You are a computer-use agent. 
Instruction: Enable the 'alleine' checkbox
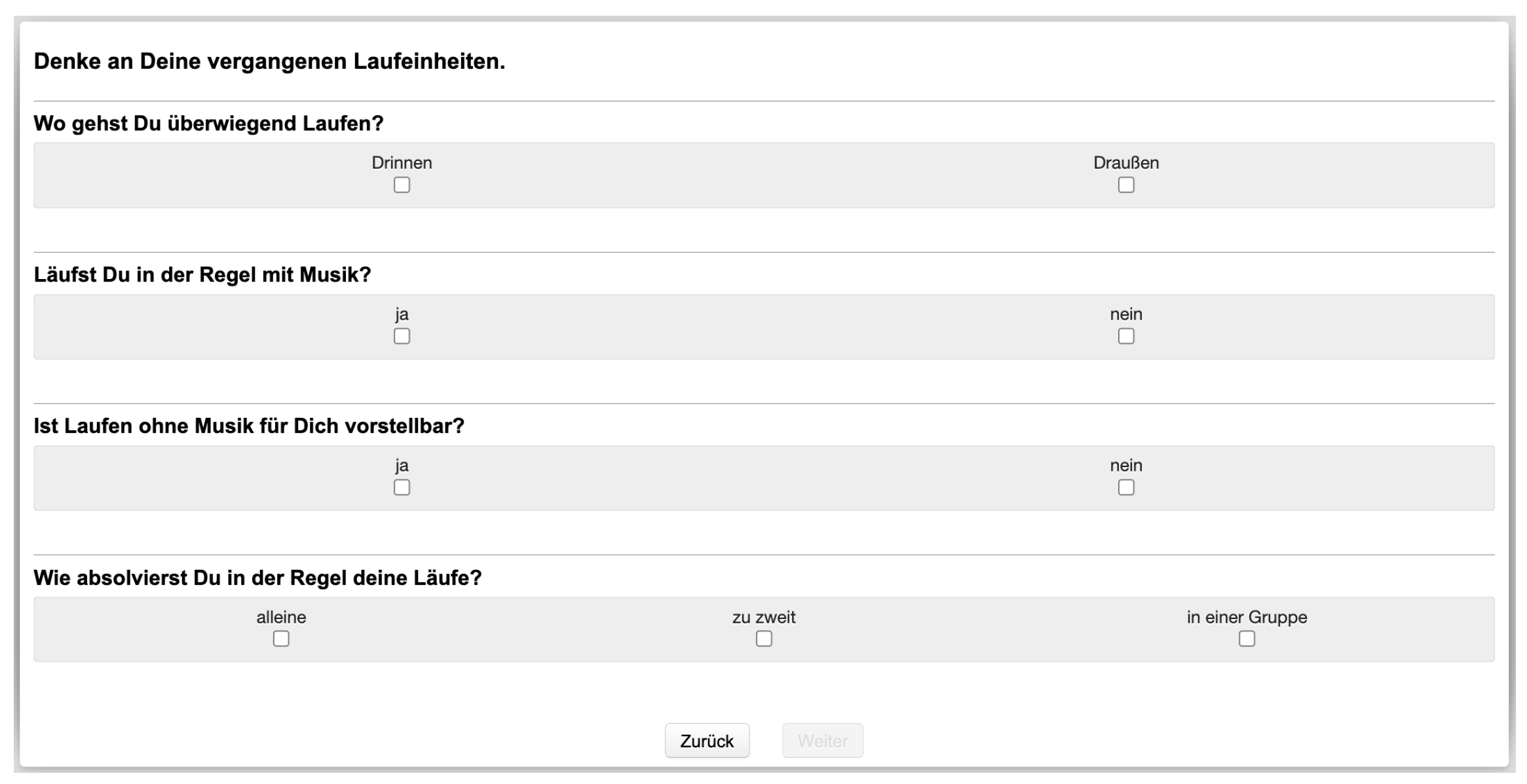[x=281, y=639]
